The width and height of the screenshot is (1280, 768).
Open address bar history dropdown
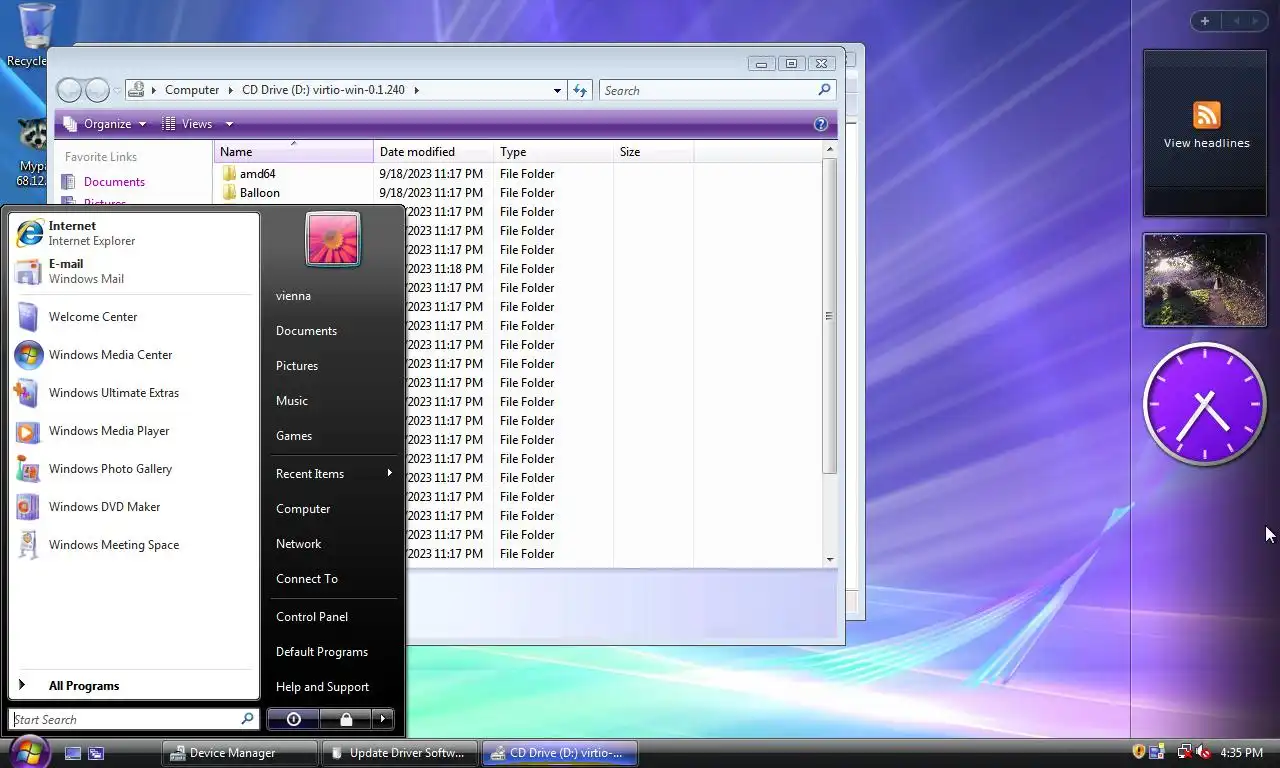[557, 90]
